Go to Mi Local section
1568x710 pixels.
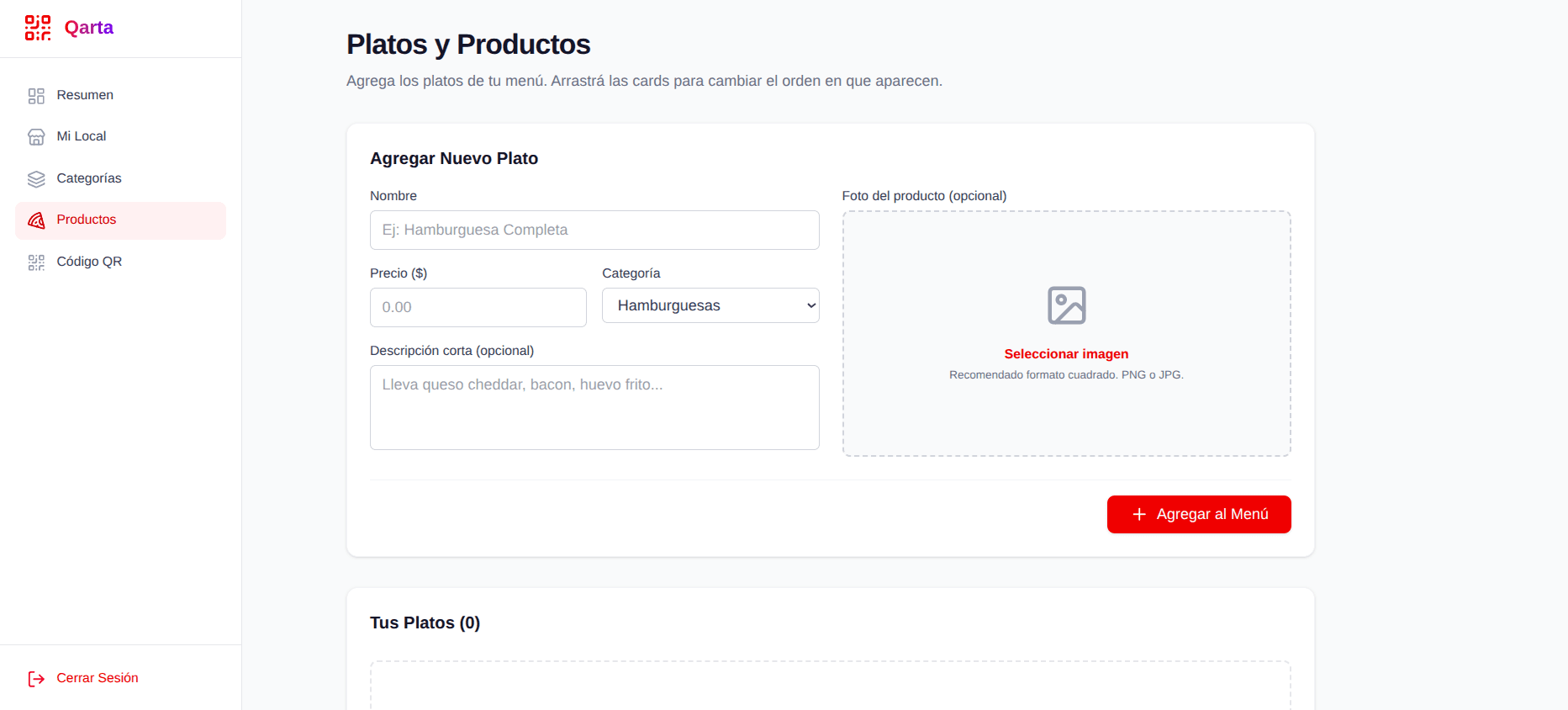[x=120, y=136]
